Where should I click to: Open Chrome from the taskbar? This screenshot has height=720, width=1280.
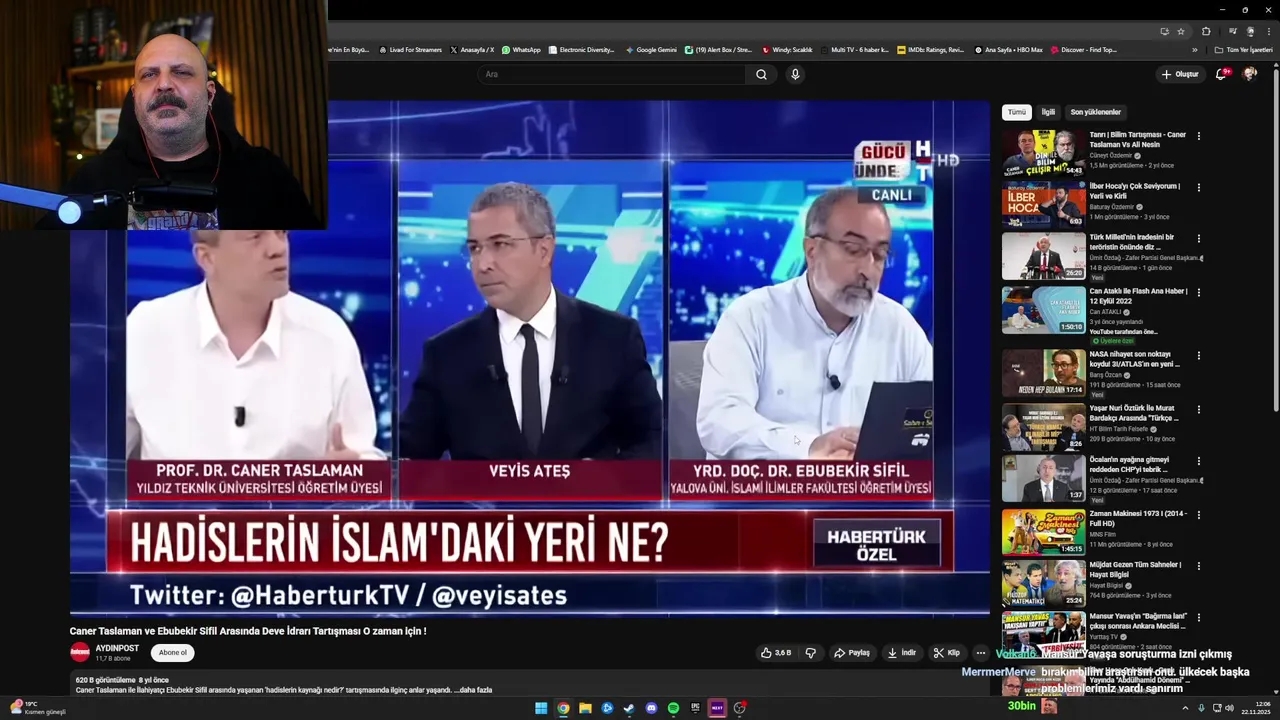click(563, 708)
